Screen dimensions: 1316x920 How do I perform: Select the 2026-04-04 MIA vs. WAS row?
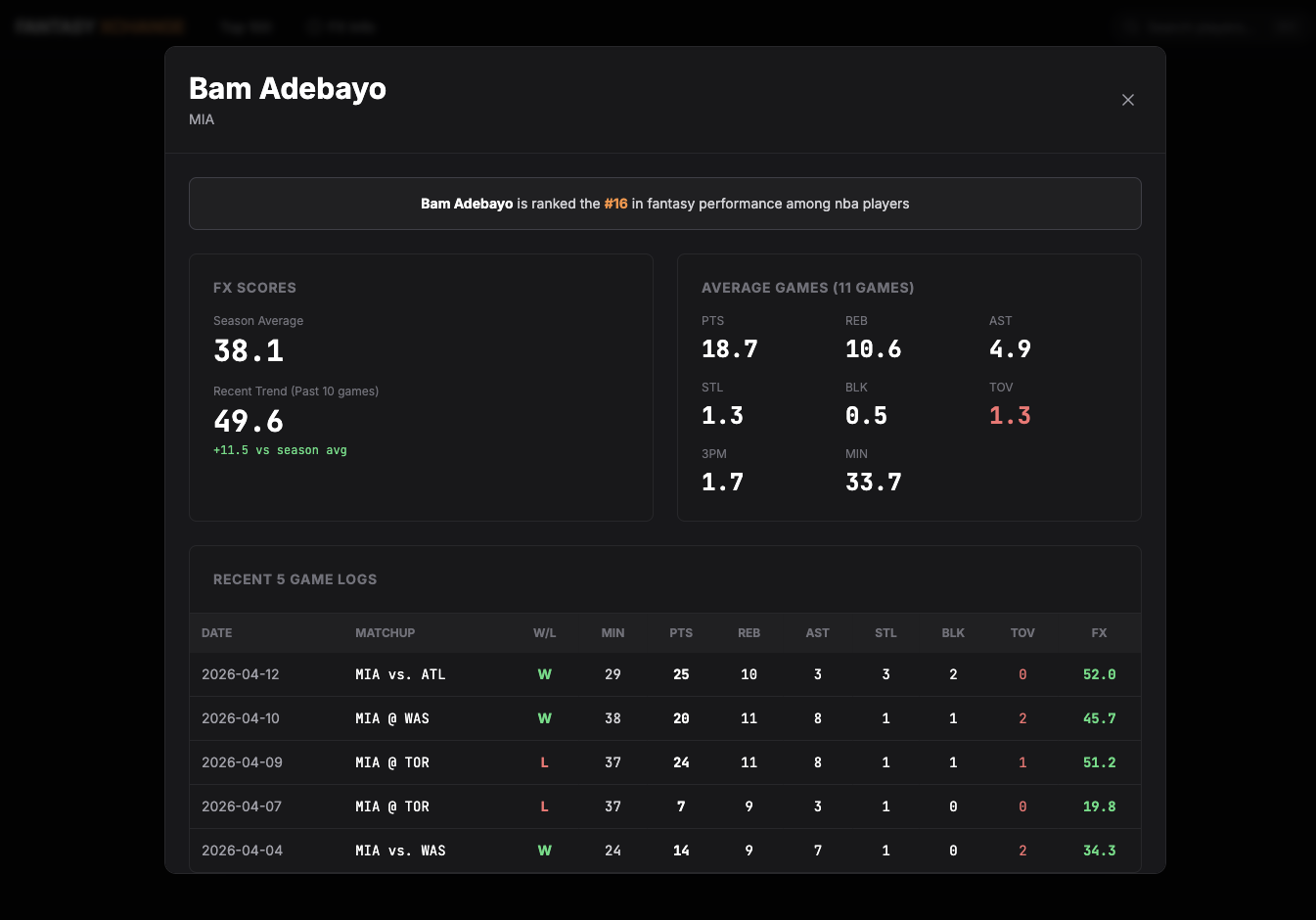tap(665, 851)
